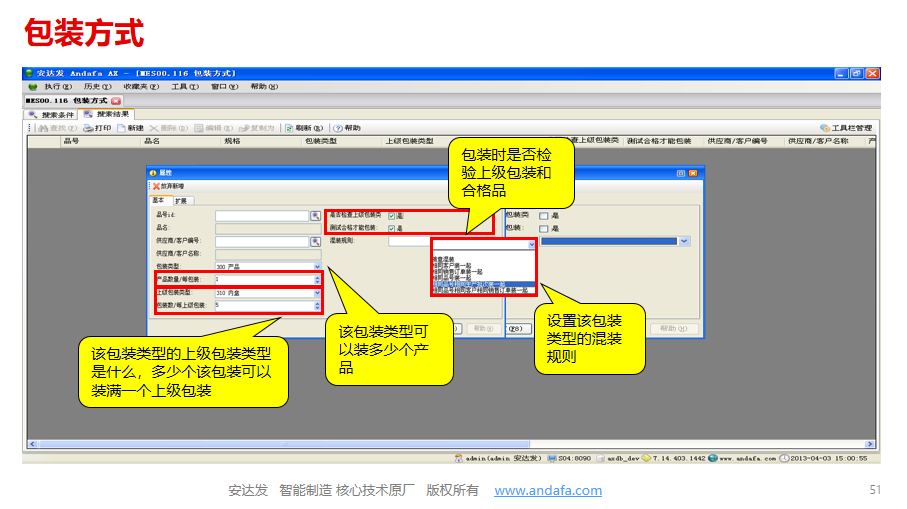The height and width of the screenshot is (509, 907).
Task: Open 帮助 (Help) from the toolbar
Action: (x=347, y=128)
